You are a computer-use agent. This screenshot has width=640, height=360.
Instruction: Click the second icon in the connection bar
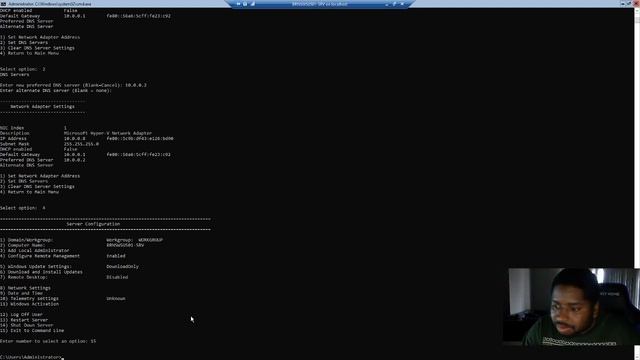(245, 4)
